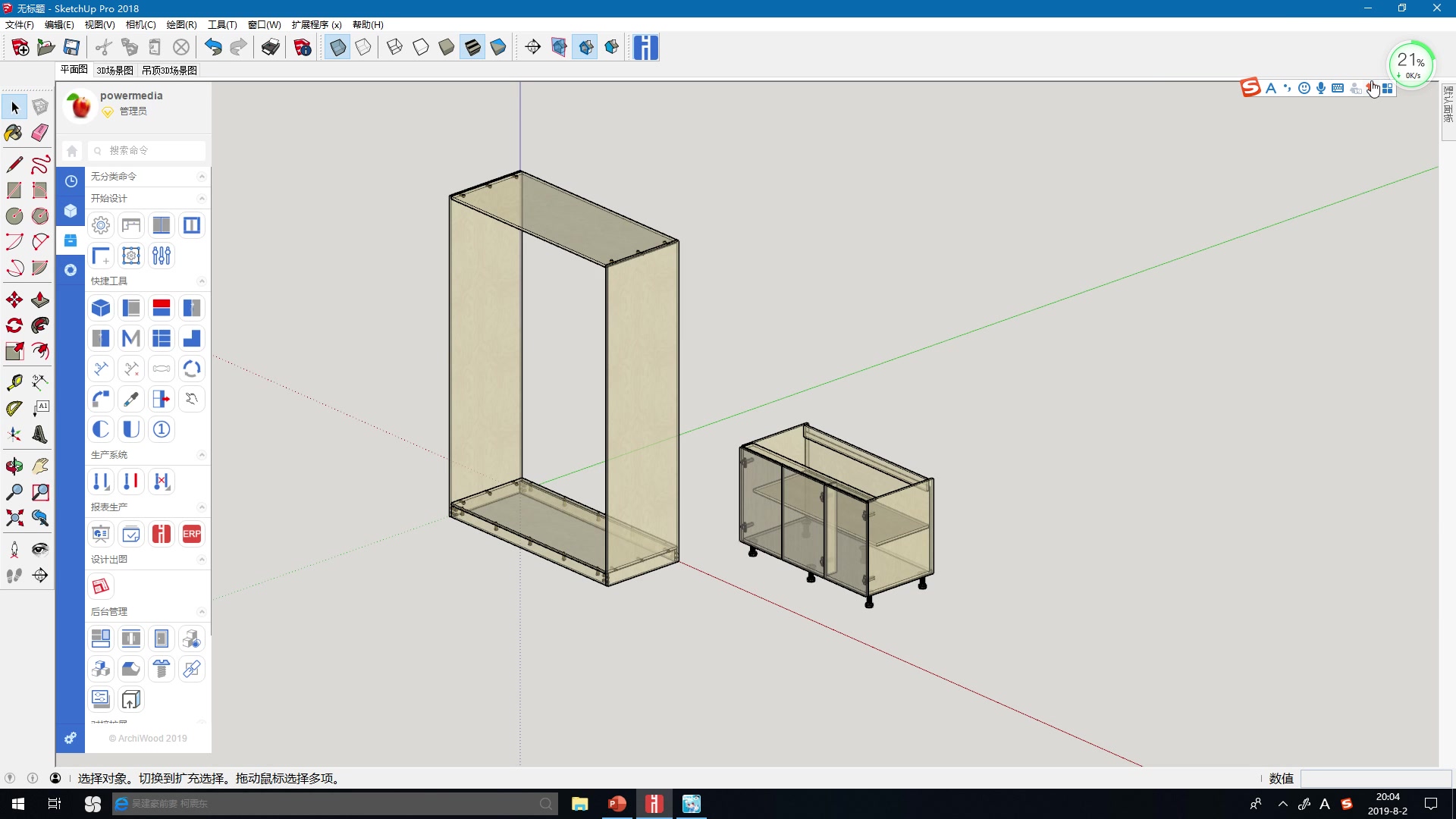Select the Eraser tool

click(x=40, y=133)
